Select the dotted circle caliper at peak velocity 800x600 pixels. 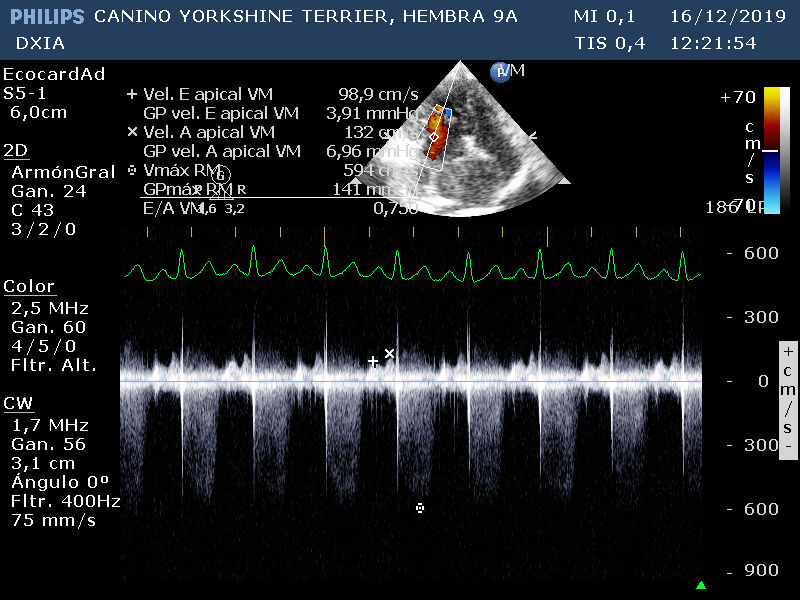coord(420,508)
